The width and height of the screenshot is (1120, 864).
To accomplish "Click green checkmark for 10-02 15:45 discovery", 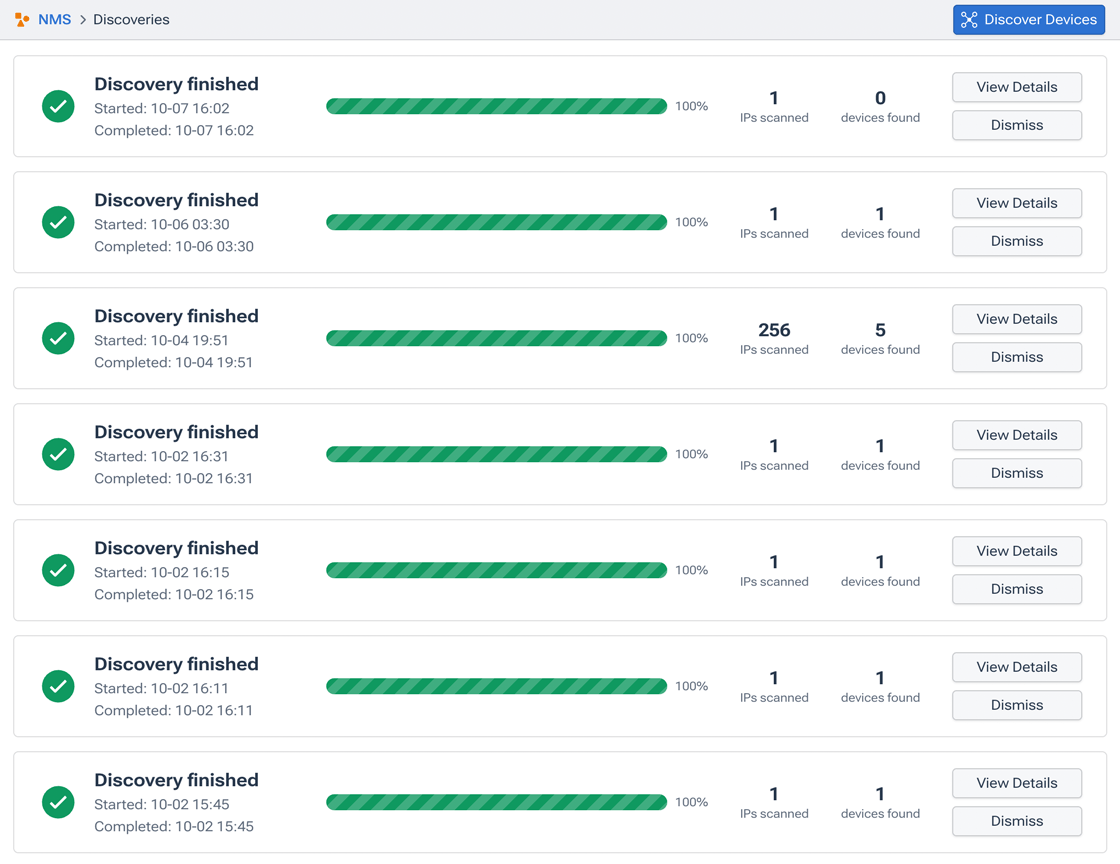I will (x=58, y=802).
